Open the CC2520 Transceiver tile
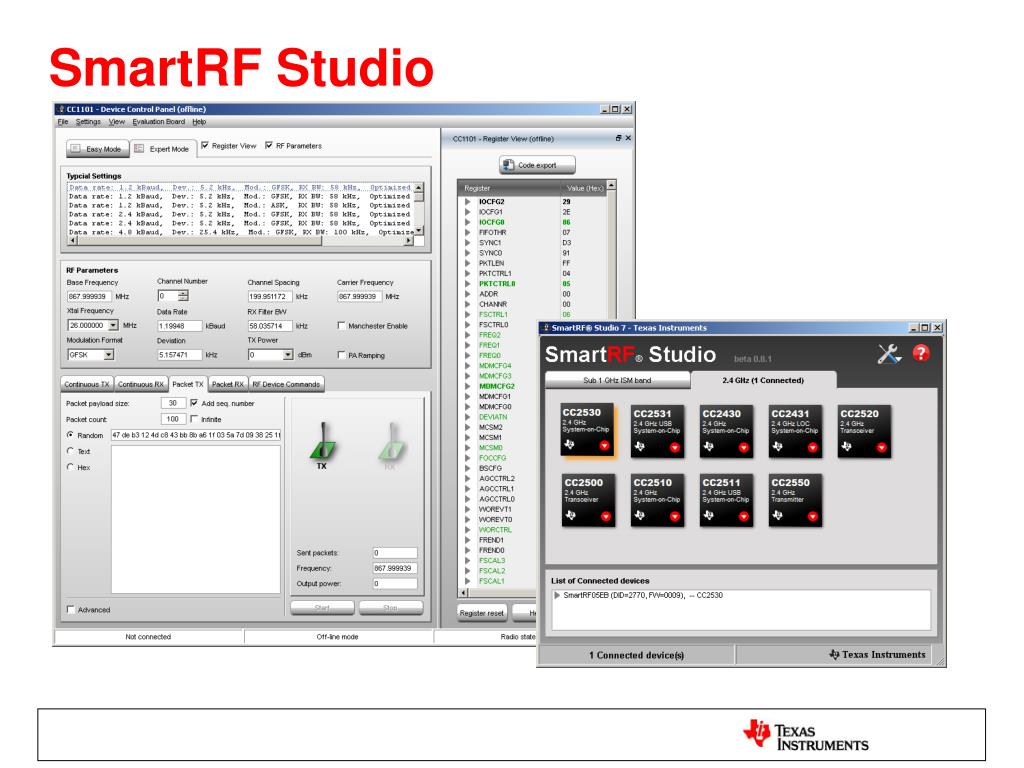The height and width of the screenshot is (768, 1024). [864, 430]
